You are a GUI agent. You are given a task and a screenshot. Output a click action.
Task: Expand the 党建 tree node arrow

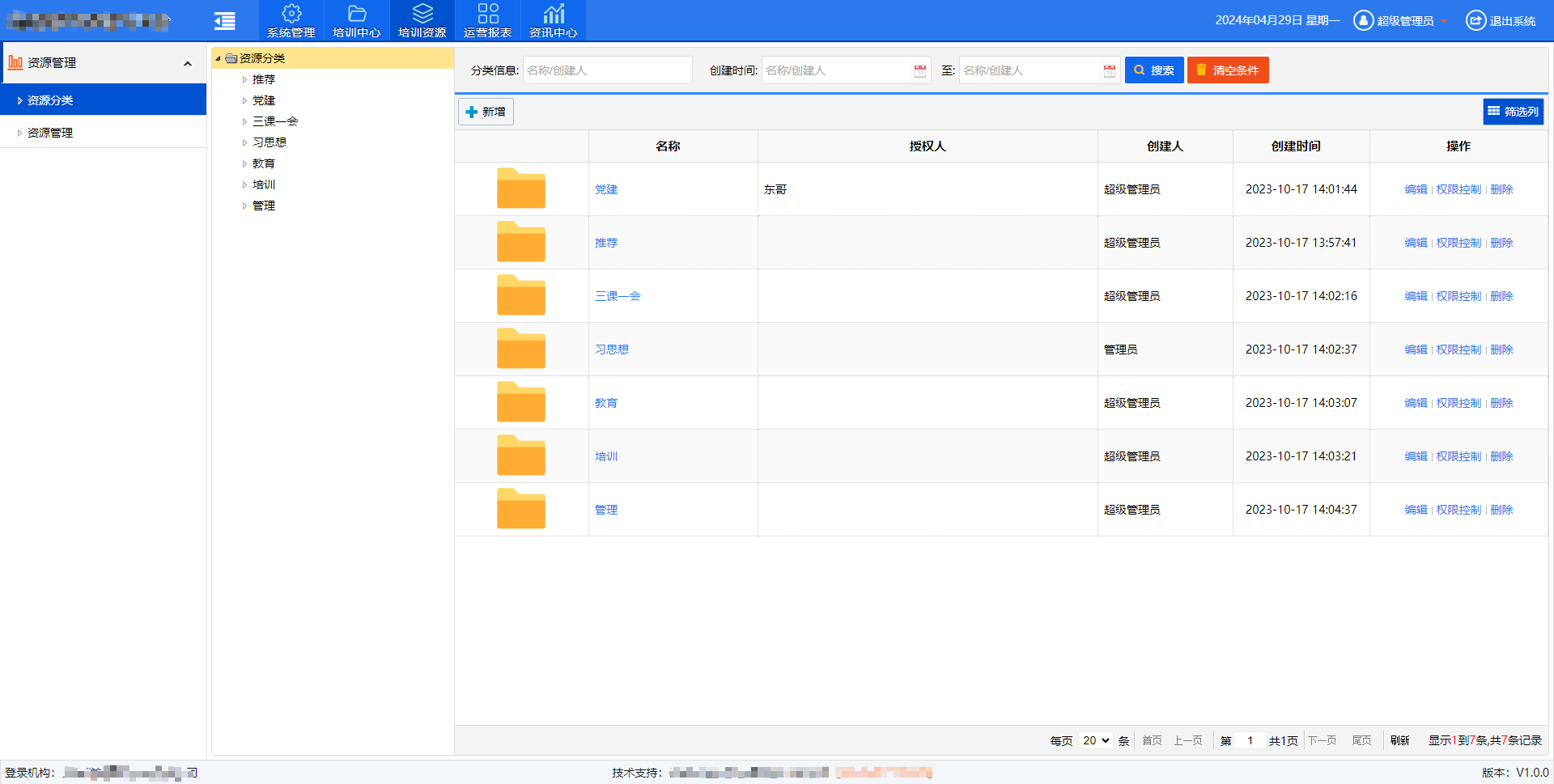tap(244, 100)
